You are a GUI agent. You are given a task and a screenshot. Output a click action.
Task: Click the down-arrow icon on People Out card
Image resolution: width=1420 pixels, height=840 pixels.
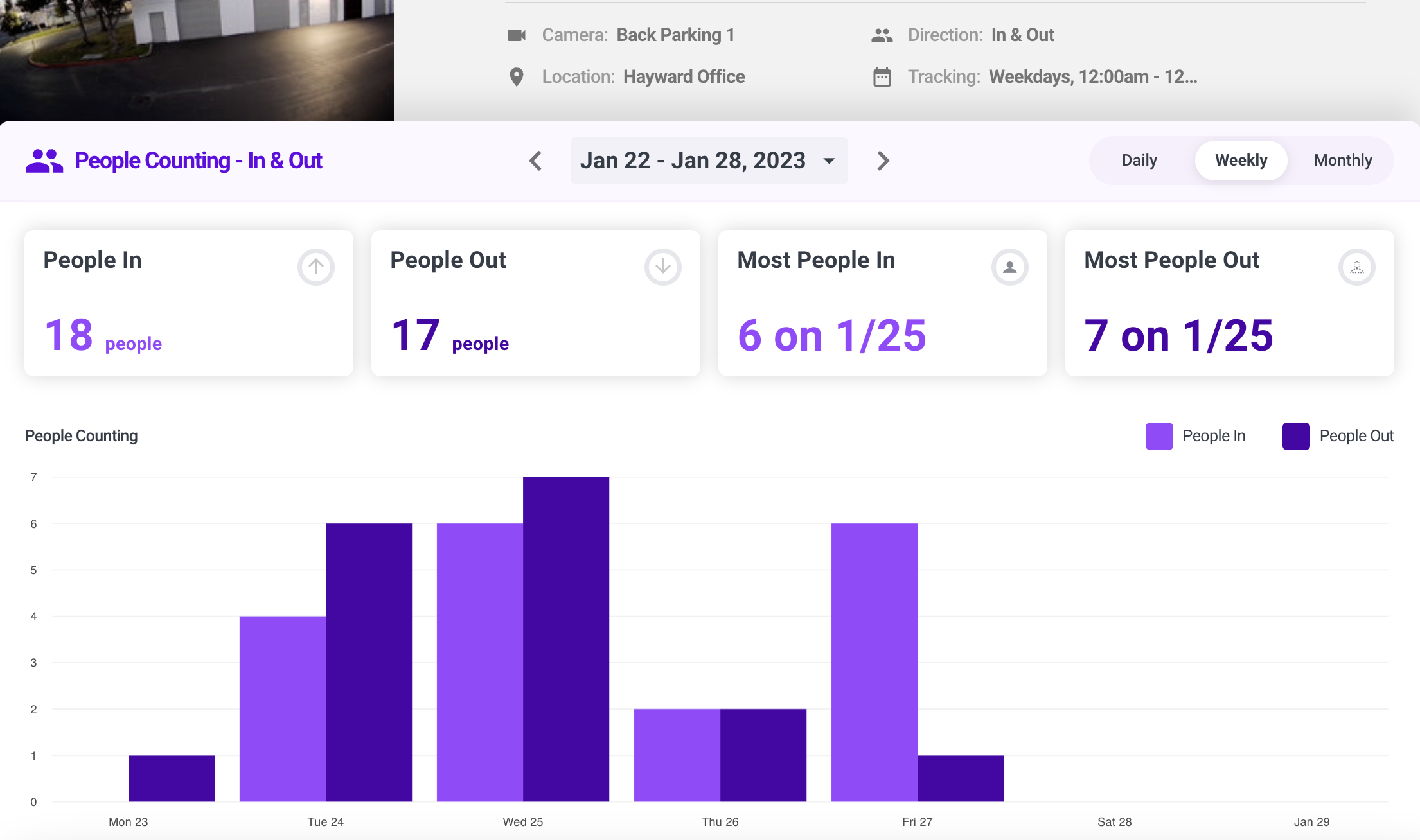[x=662, y=267]
